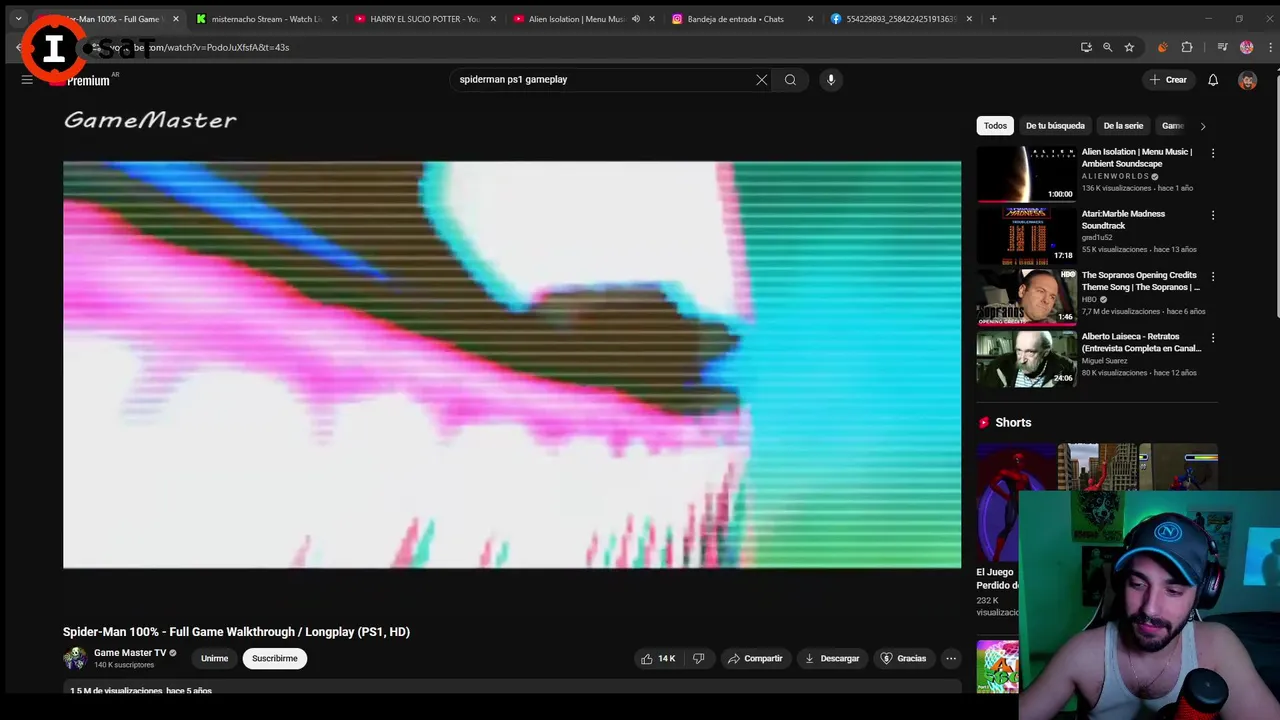The width and height of the screenshot is (1280, 720).
Task: Open Game Master TV channel avatar
Action: [75, 658]
